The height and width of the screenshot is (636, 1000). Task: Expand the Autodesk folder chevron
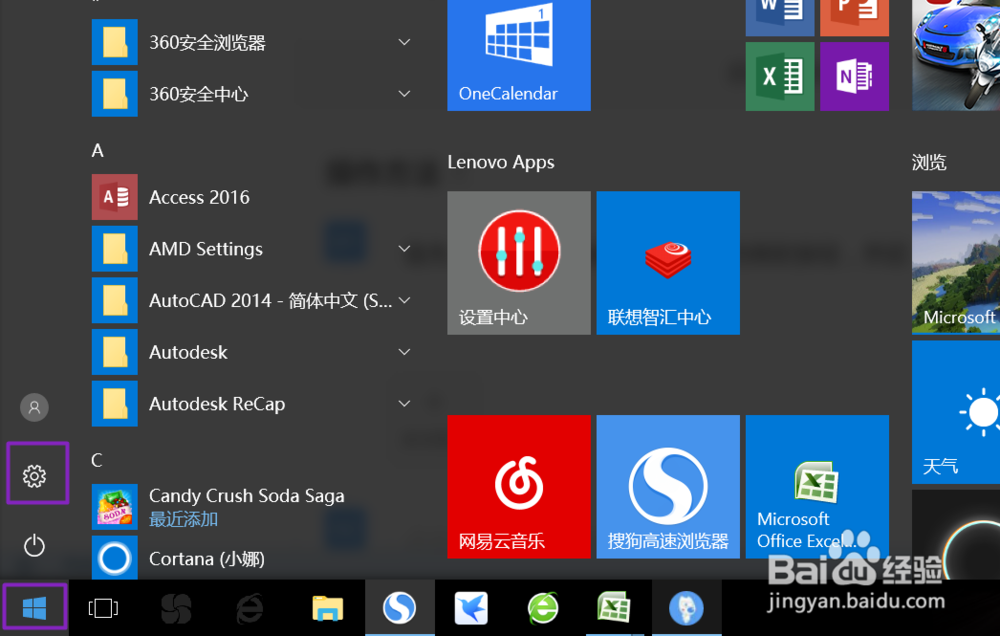[404, 352]
